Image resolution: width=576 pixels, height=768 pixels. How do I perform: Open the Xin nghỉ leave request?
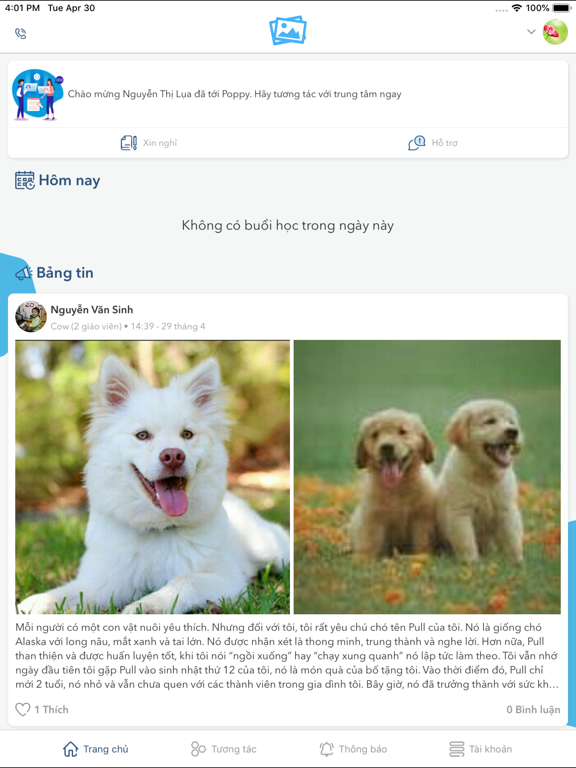148,143
